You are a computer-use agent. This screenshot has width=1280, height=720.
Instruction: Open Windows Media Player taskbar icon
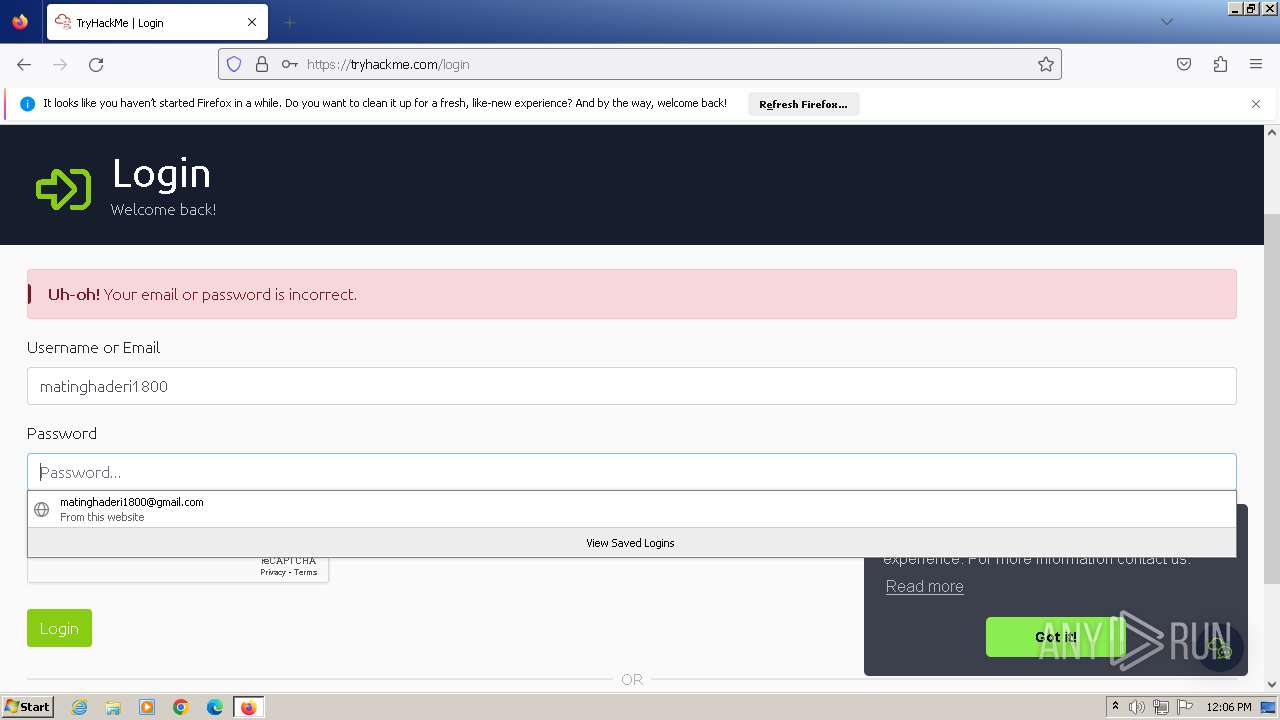pos(147,707)
